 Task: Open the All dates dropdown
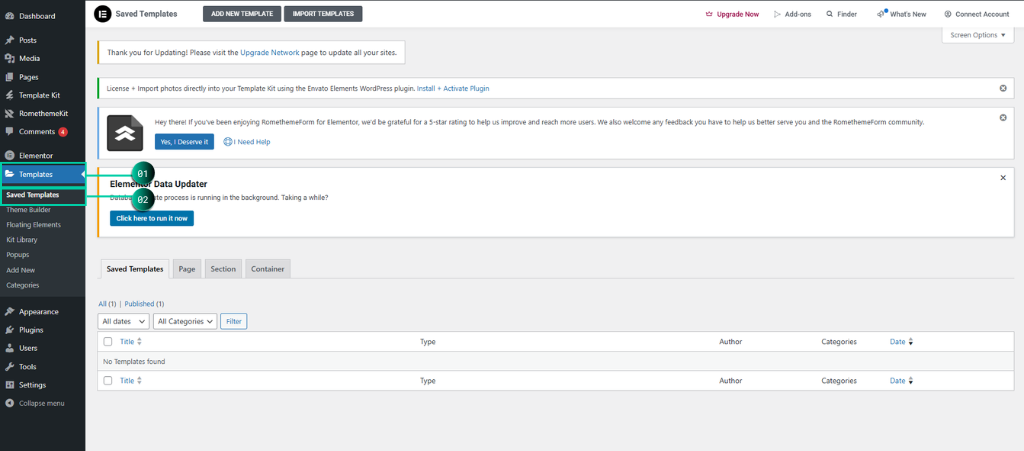[x=123, y=321]
